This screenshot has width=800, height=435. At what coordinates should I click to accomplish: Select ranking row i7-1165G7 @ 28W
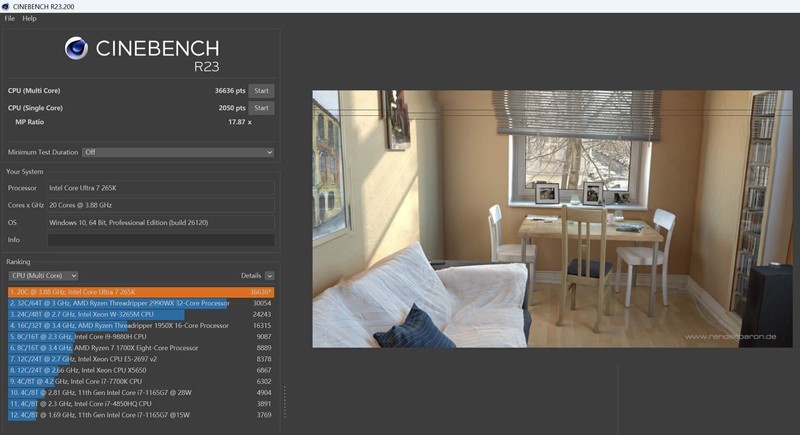pos(141,393)
